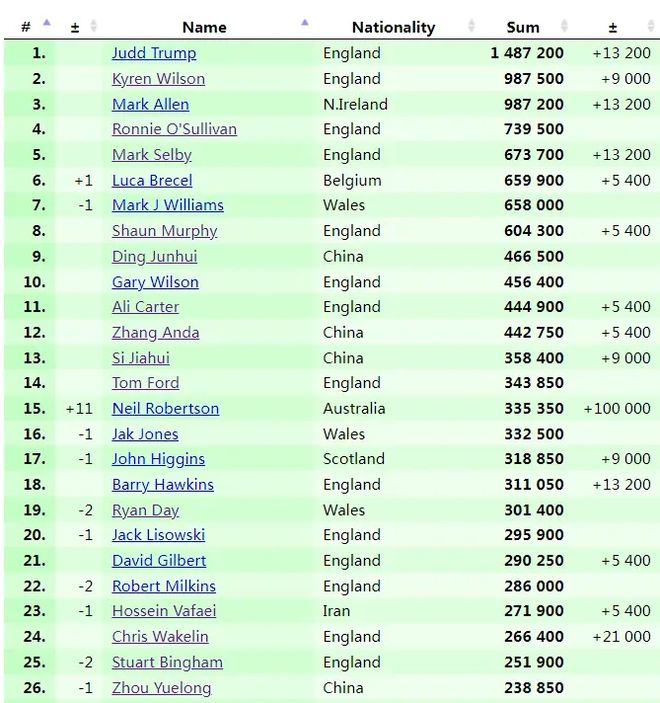The image size is (660, 703).
Task: Open Kyren Wilson player link
Action: (158, 79)
